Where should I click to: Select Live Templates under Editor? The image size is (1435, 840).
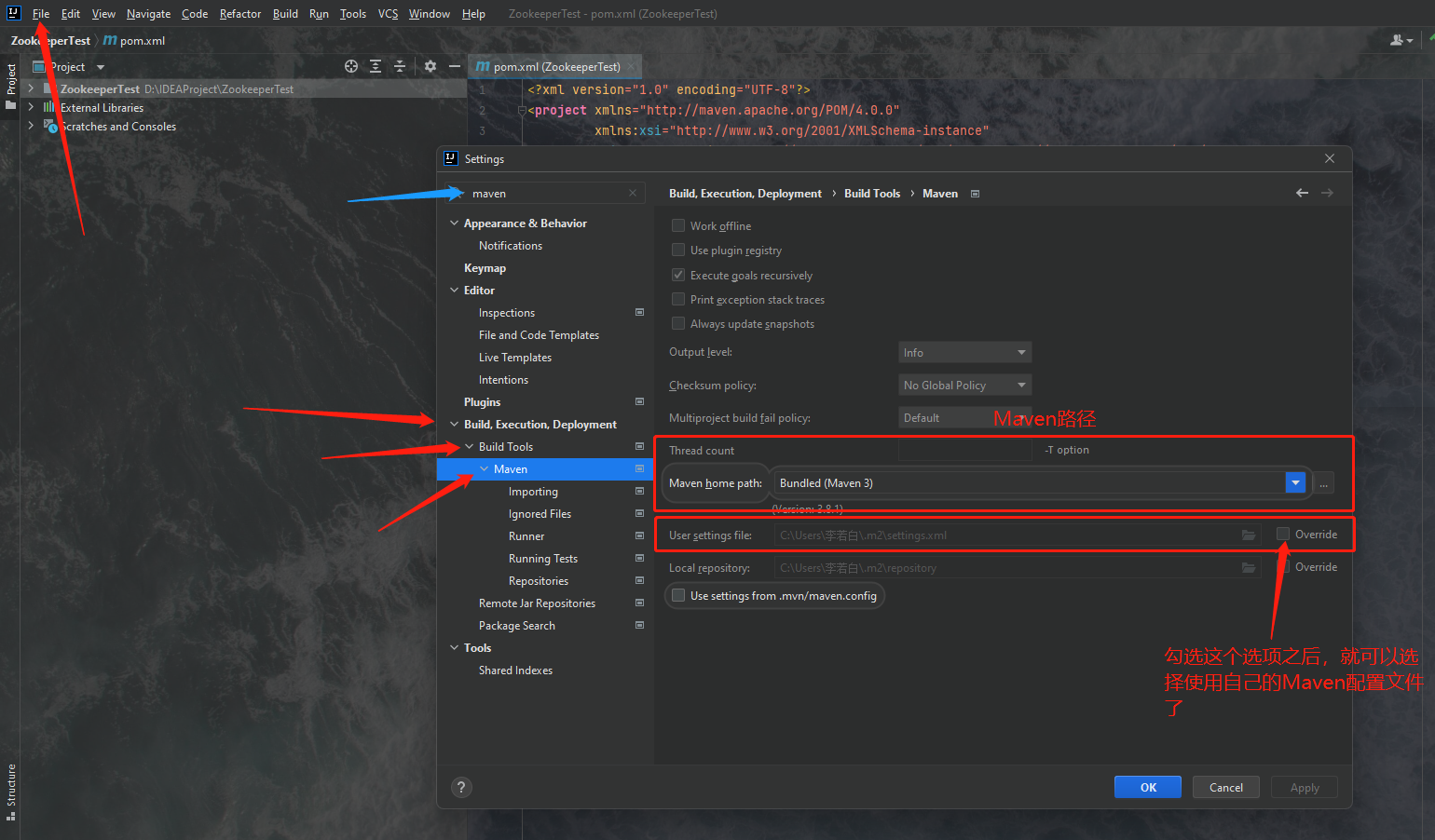click(x=515, y=358)
